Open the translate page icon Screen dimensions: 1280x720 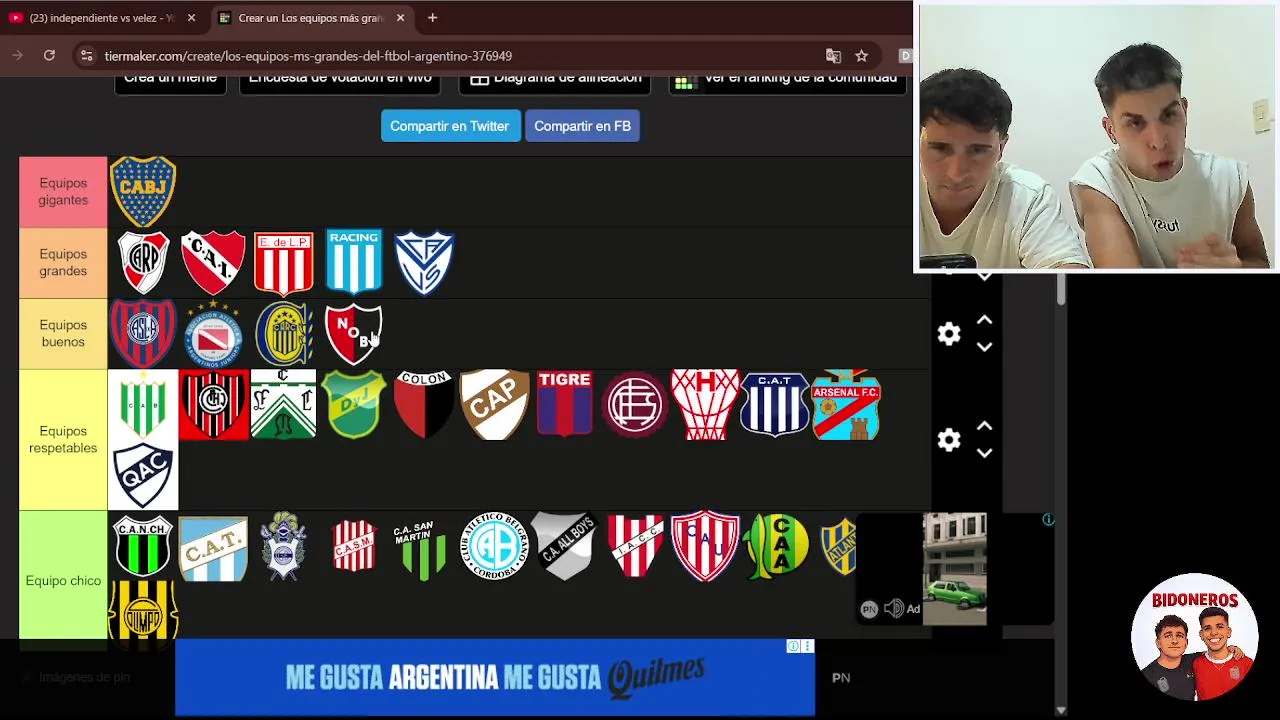click(x=833, y=56)
